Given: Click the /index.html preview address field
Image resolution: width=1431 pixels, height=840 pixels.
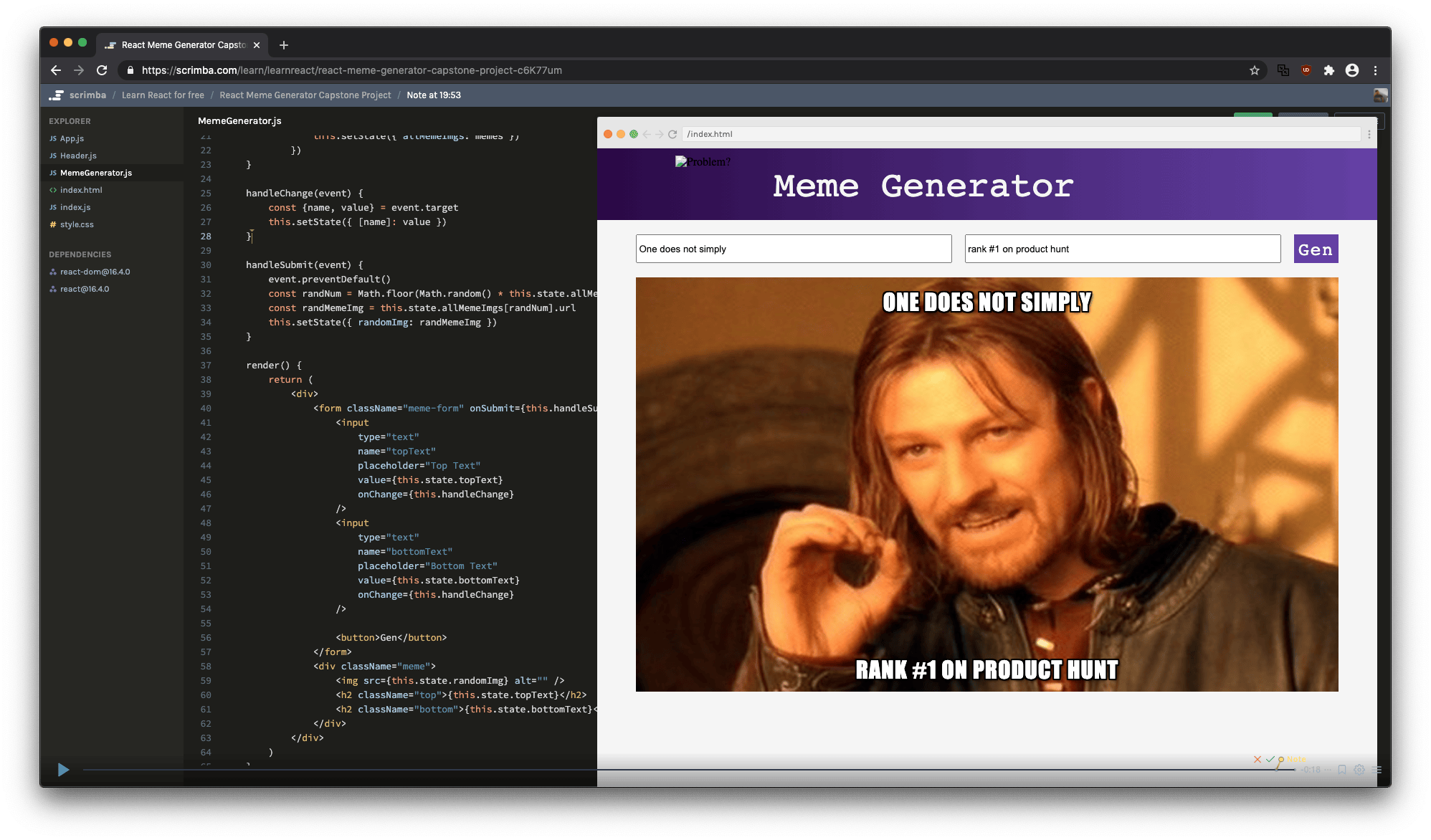Looking at the screenshot, I should click(x=1021, y=134).
